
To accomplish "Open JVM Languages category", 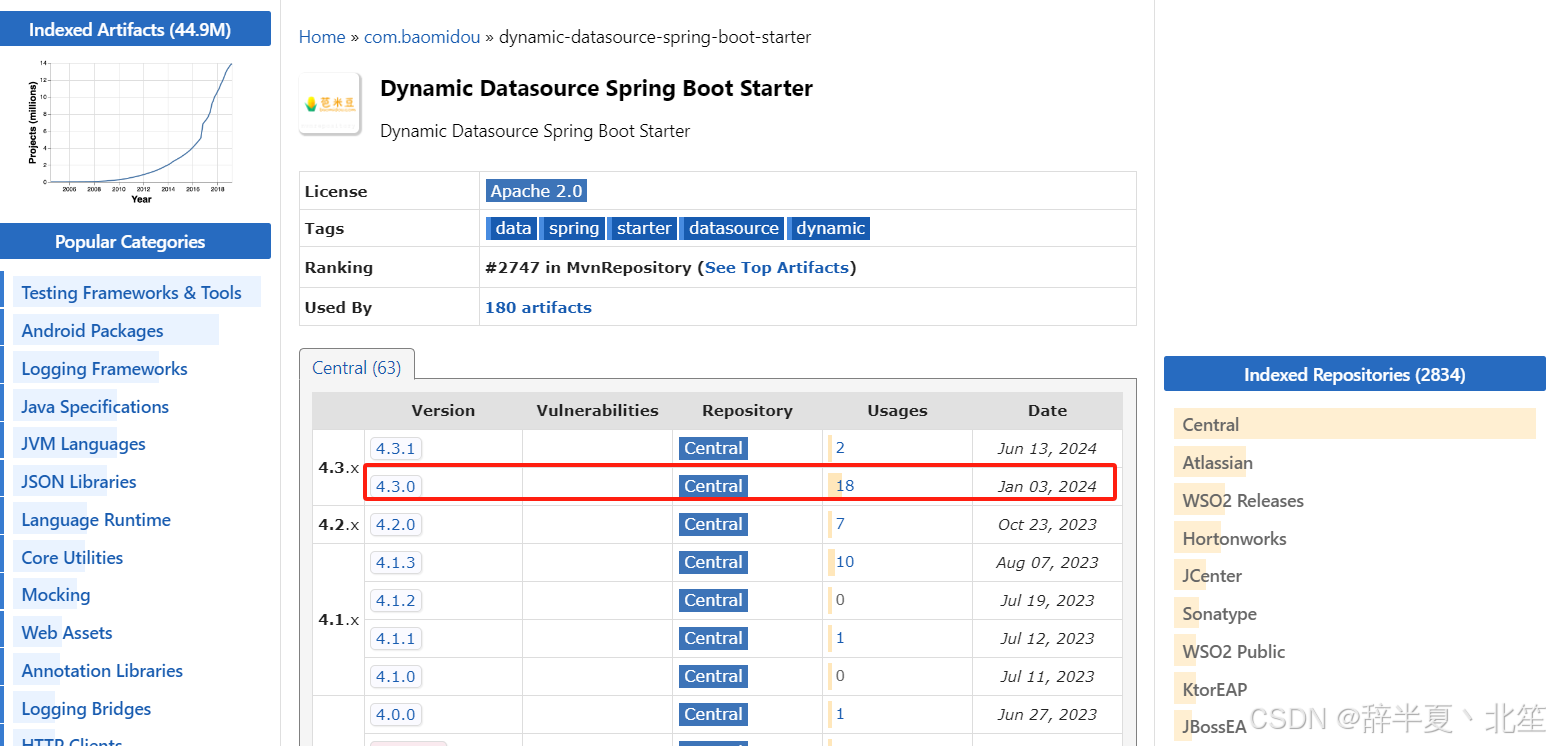I will click(x=83, y=444).
